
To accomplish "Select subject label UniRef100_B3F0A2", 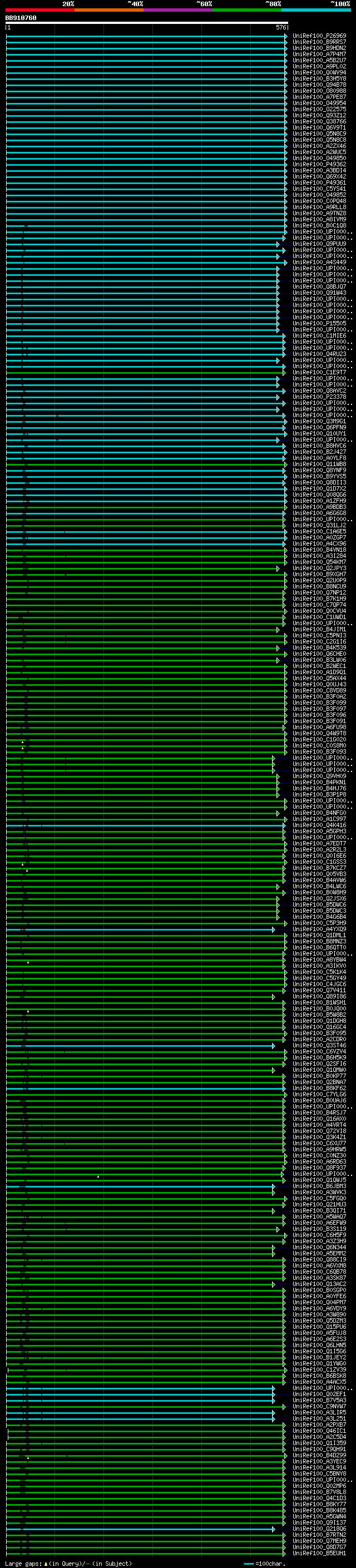I will 319,696.
